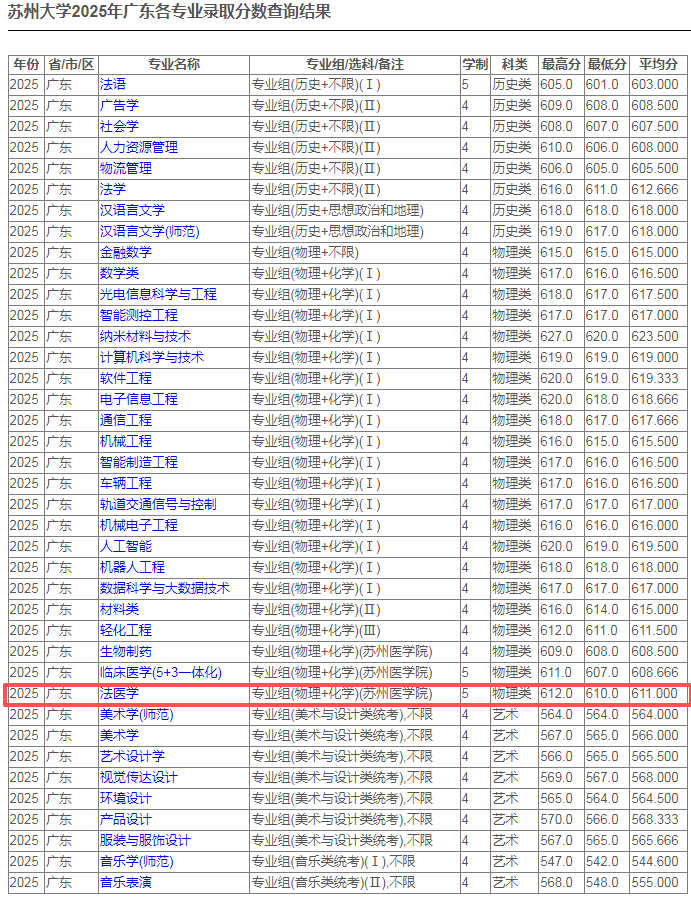This screenshot has width=691, height=897.
Task: Click the 平均分 column header
Action: point(659,64)
